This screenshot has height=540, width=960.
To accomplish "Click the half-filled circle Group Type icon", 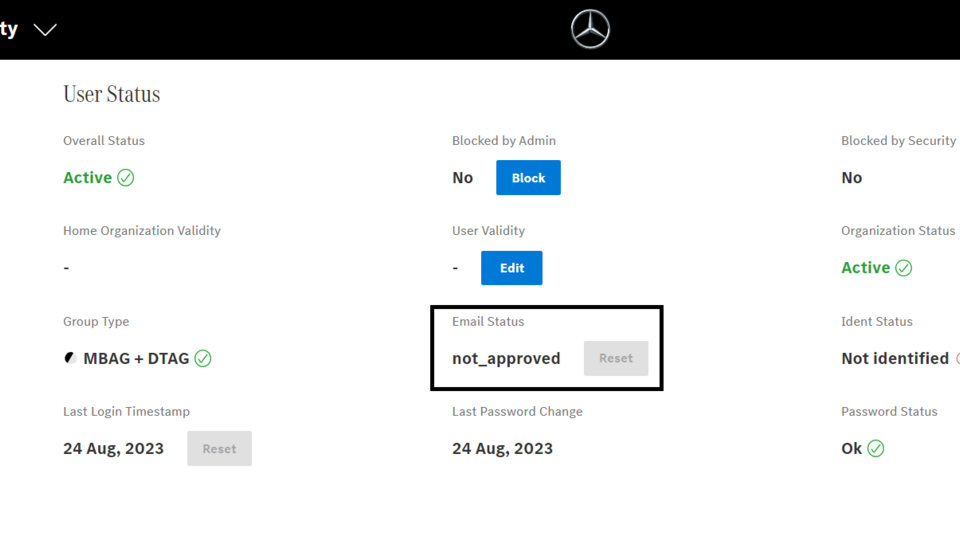I will [70, 358].
